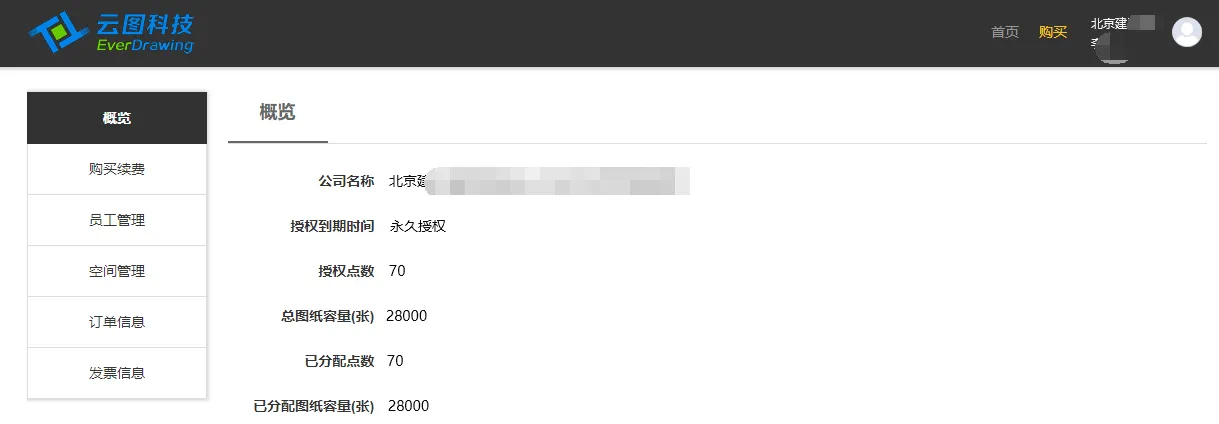Select 概览 in the left sidebar
The height and width of the screenshot is (424, 1219).
click(117, 118)
